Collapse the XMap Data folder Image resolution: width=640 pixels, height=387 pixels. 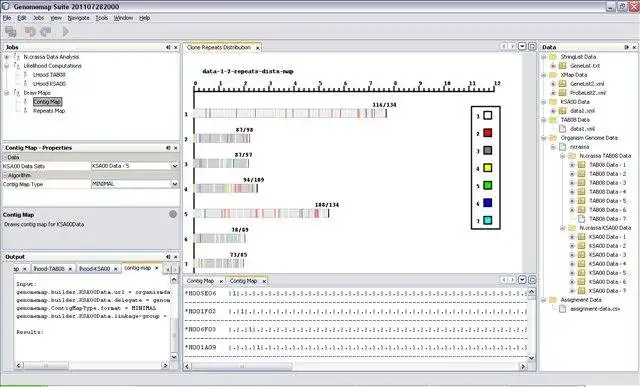(x=544, y=75)
